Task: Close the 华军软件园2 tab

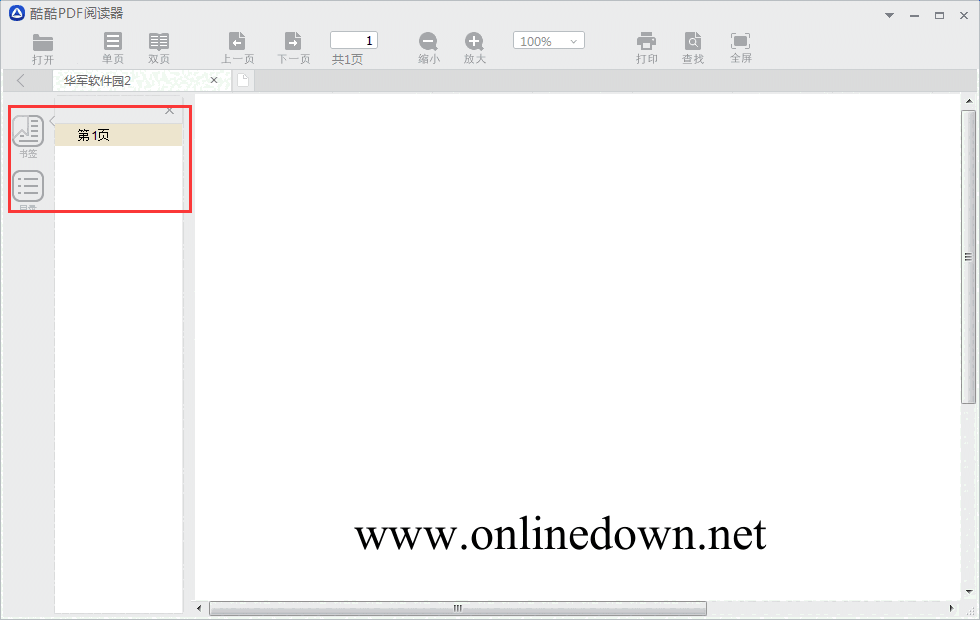Action: pos(214,80)
